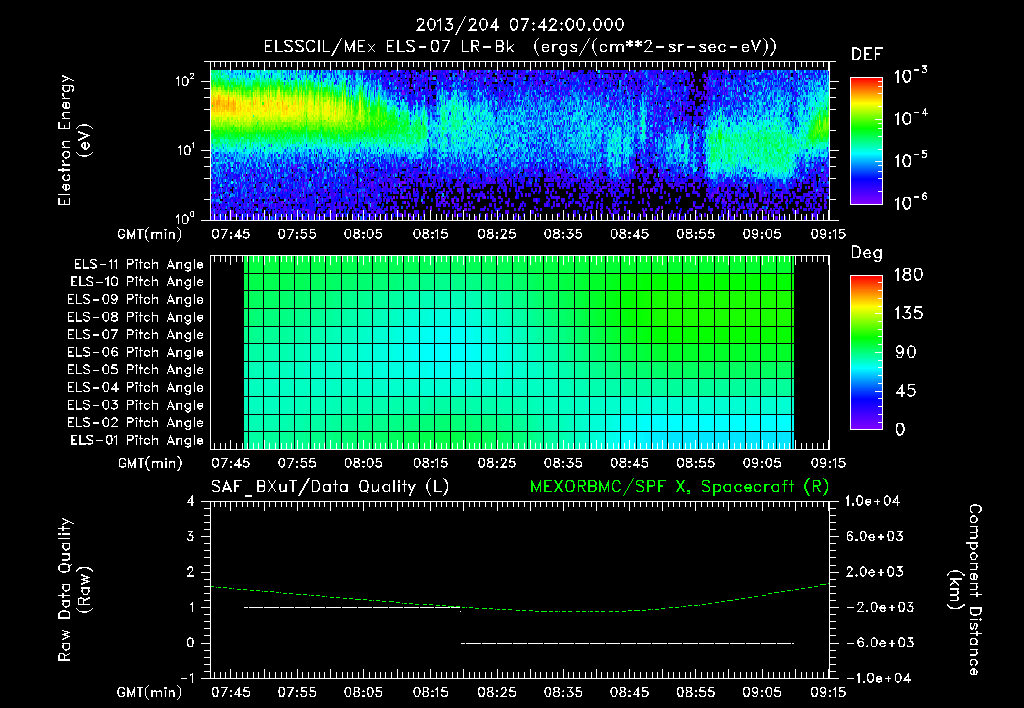1024x708 pixels.
Task: Click the 08:05 tick label under spectrogram
Action: click(x=364, y=234)
